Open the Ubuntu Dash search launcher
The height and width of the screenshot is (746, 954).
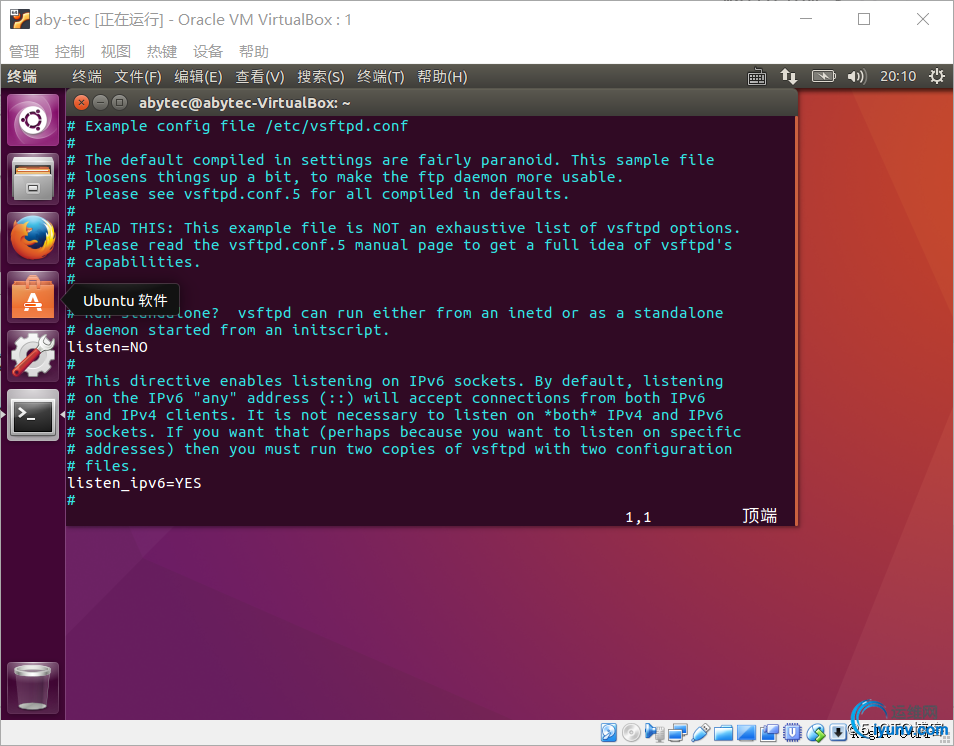33,120
